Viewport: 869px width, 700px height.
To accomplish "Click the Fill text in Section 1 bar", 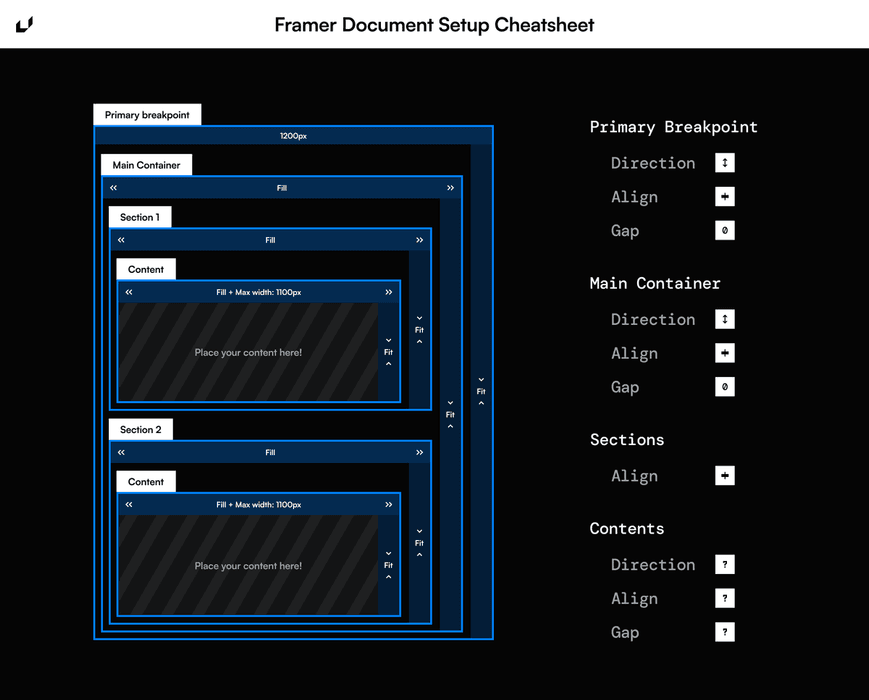I will coord(270,240).
